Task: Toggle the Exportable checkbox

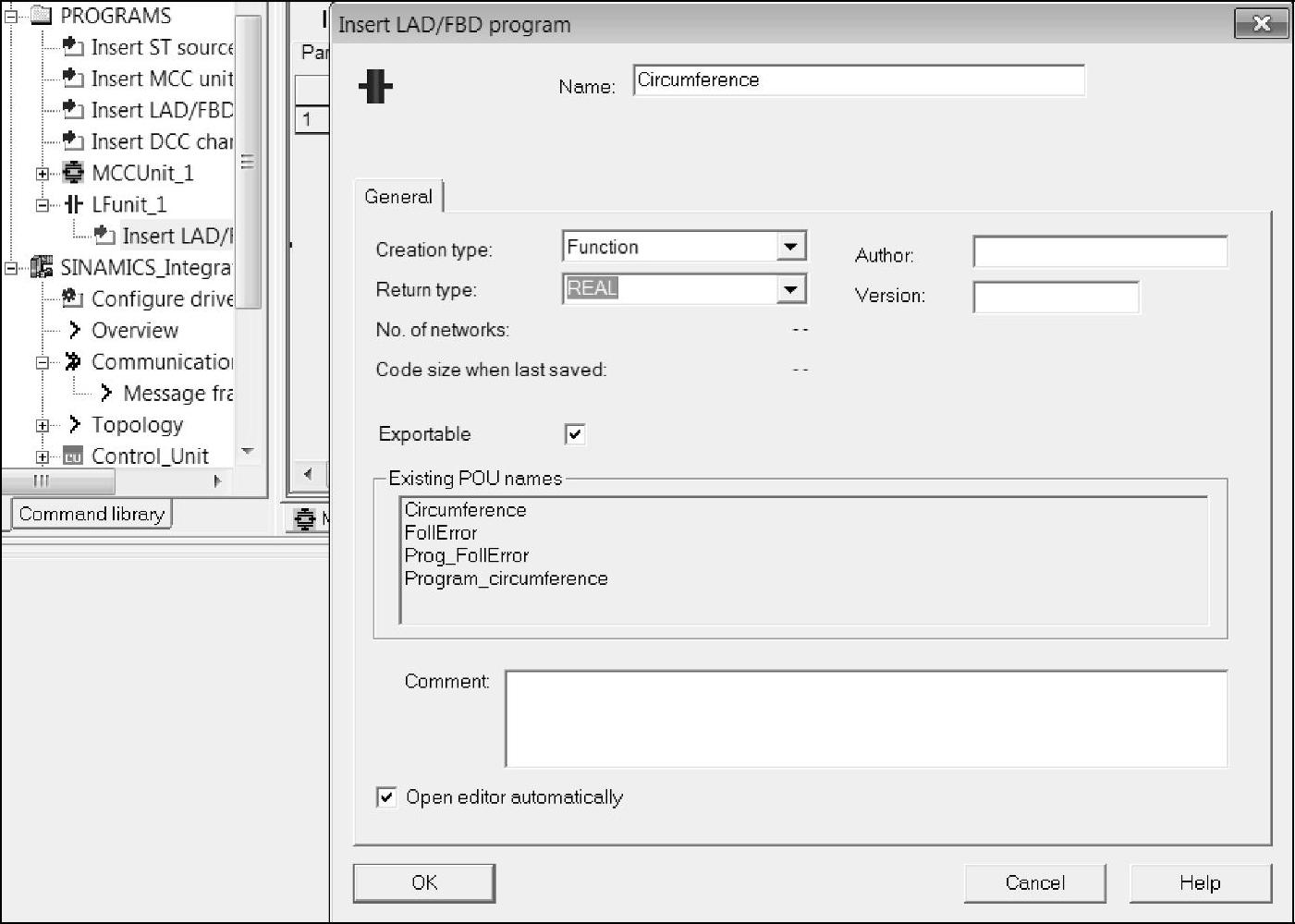Action: coord(575,434)
